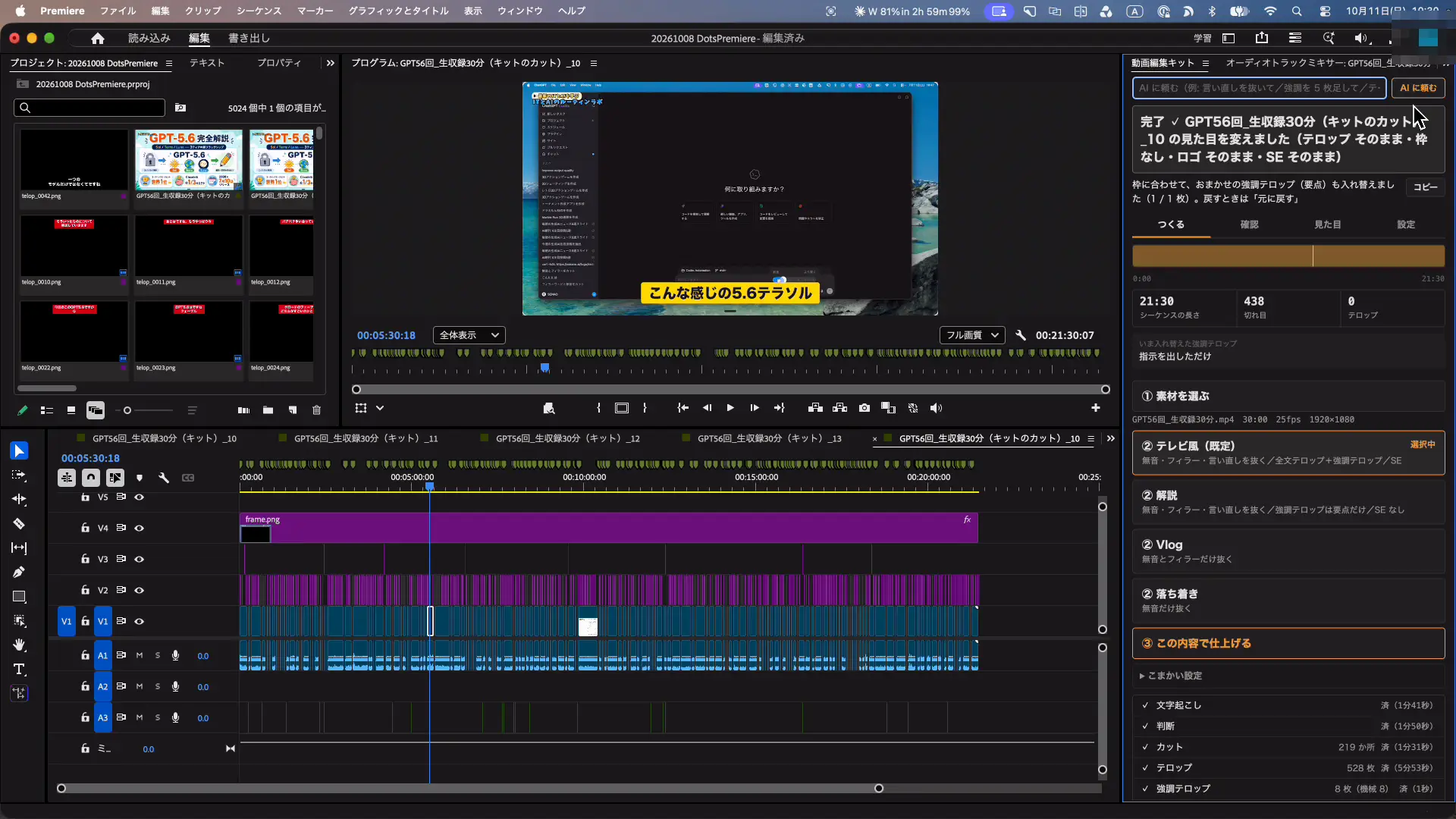Solo audio track A2
This screenshot has height=819, width=1456.
click(x=158, y=687)
